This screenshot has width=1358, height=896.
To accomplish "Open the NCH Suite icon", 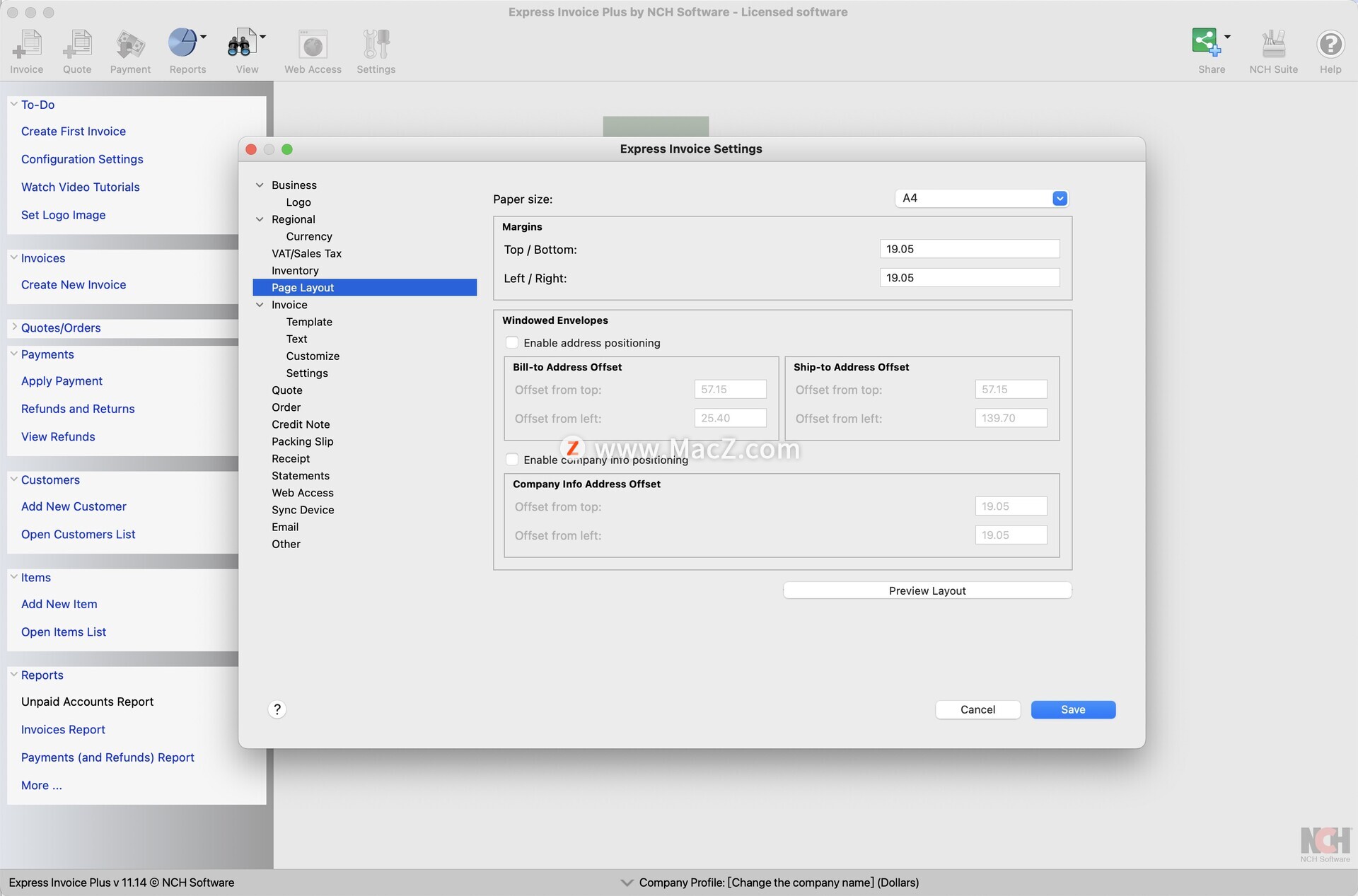I will tap(1273, 44).
